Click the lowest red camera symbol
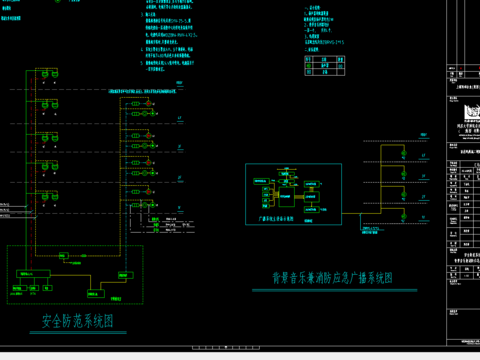The height and width of the screenshot is (360, 480). pos(149,192)
